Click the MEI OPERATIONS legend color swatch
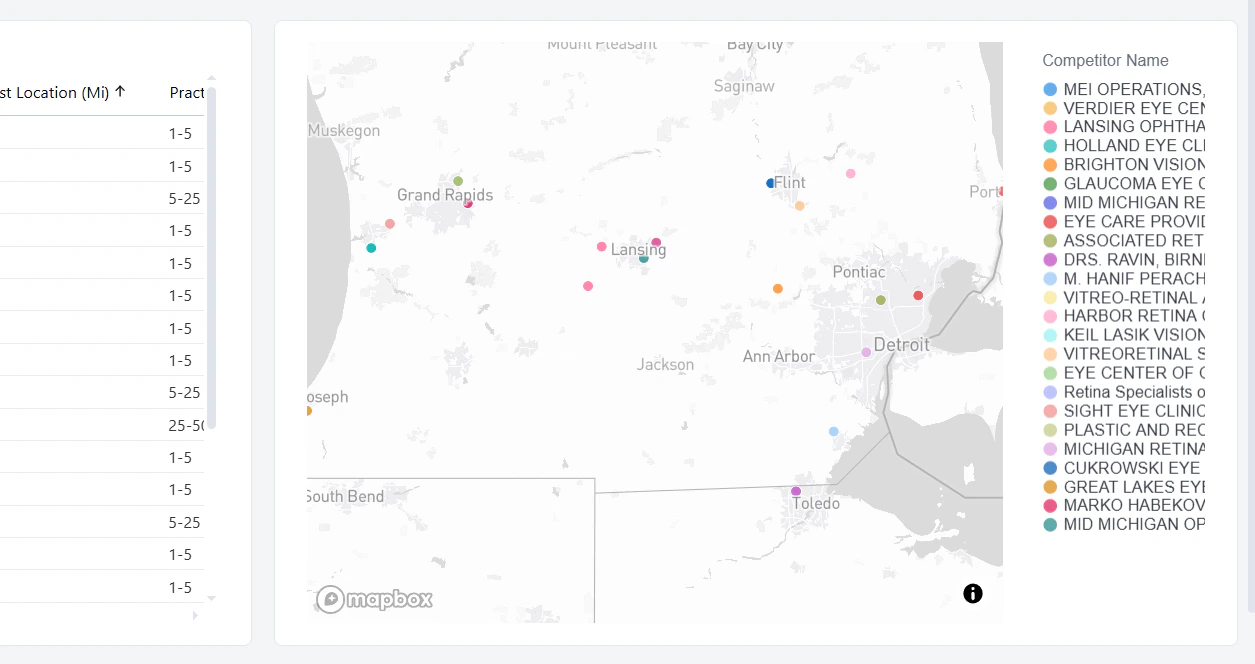 [1050, 89]
